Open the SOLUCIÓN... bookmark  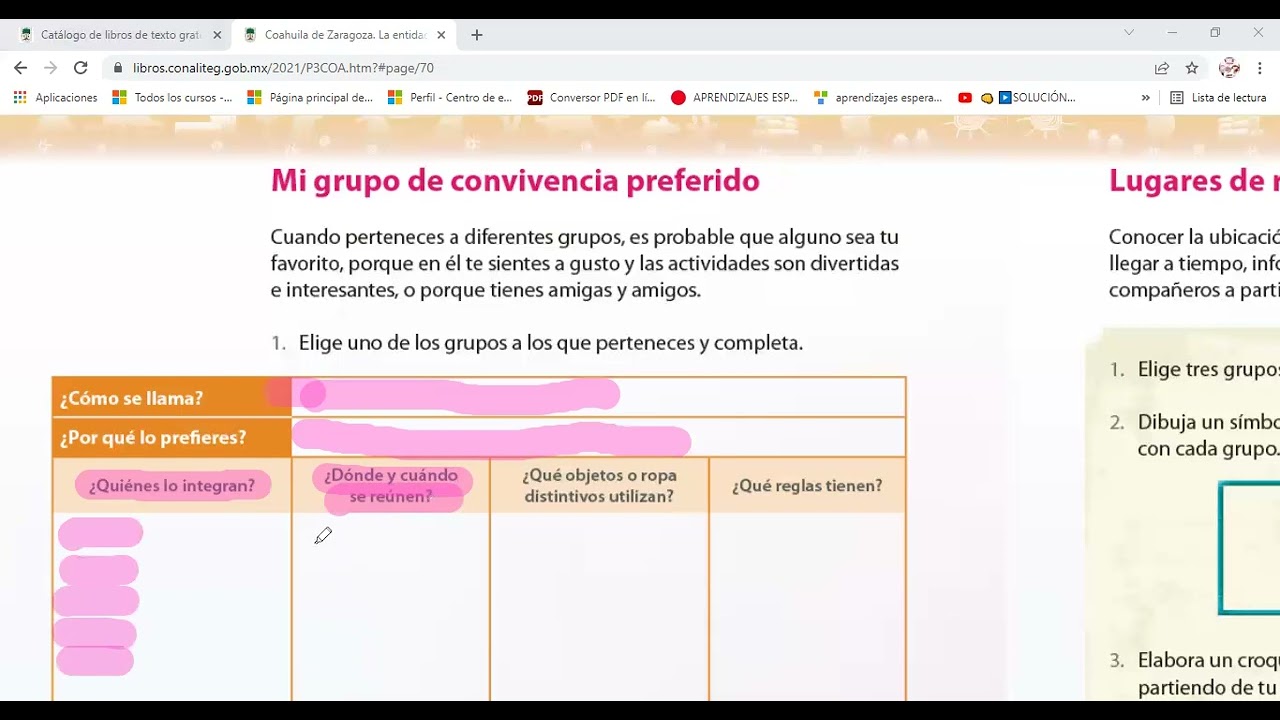[1037, 98]
